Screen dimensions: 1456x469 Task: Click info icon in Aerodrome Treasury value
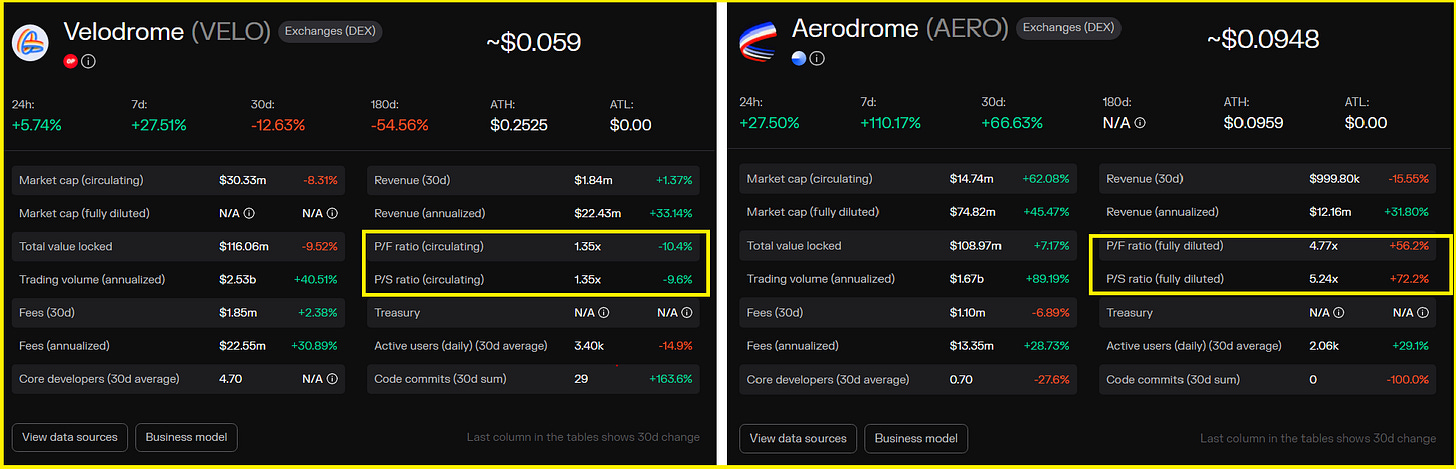[x=1339, y=313]
